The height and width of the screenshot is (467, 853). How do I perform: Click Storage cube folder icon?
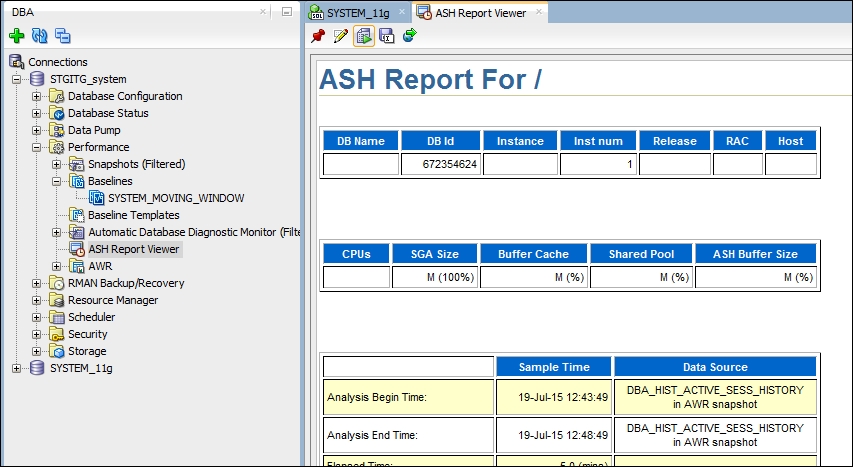pos(57,351)
